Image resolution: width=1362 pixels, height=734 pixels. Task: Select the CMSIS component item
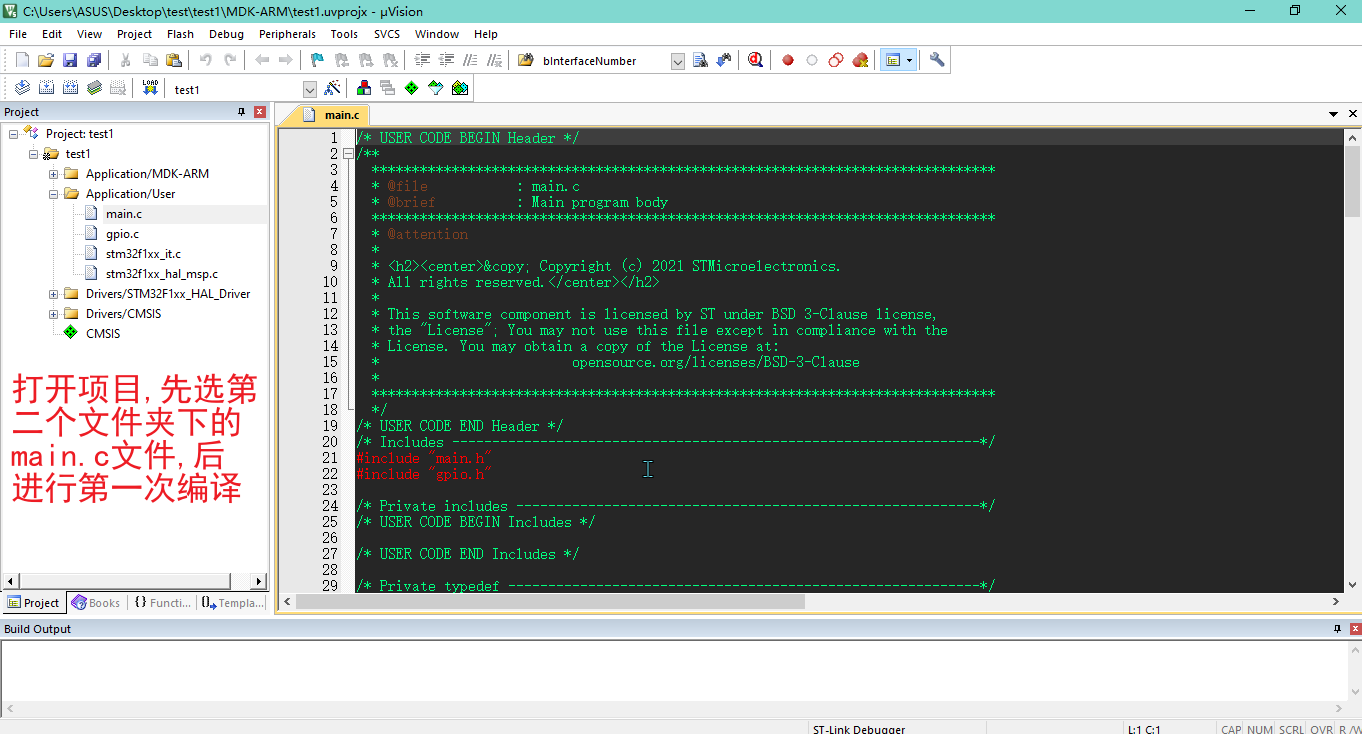click(x=103, y=334)
